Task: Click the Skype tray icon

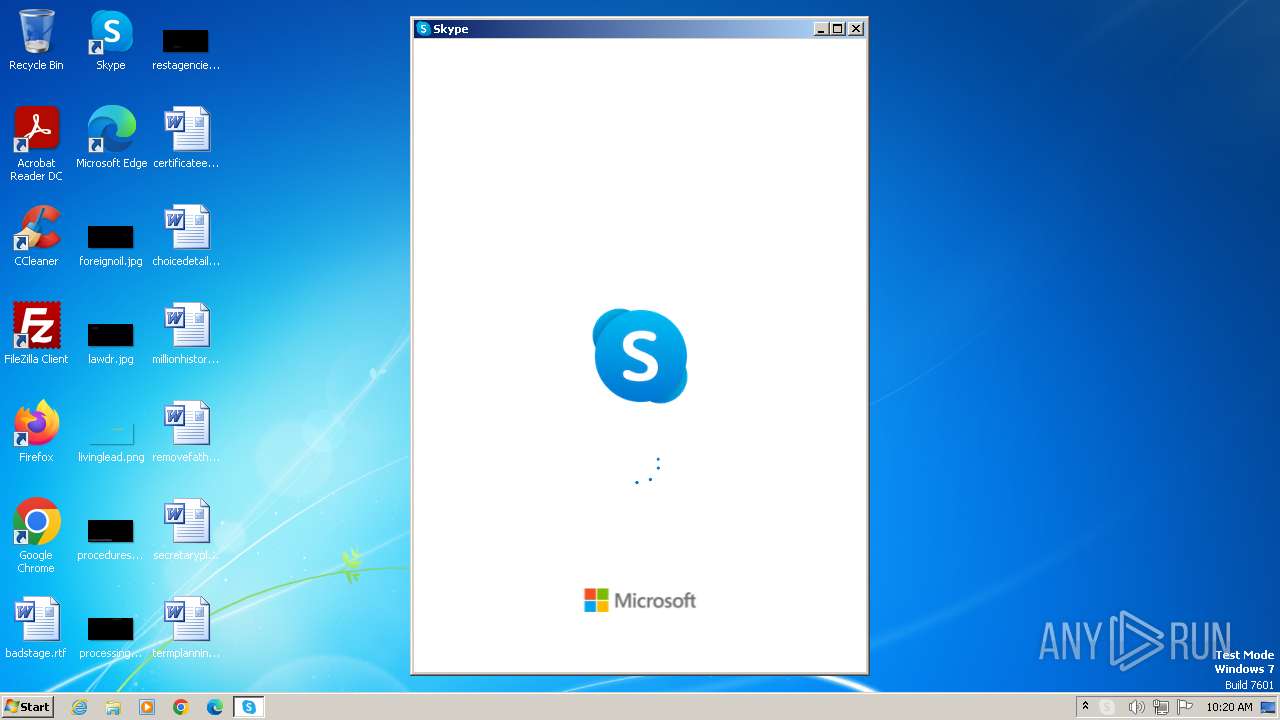Action: [x=1107, y=707]
